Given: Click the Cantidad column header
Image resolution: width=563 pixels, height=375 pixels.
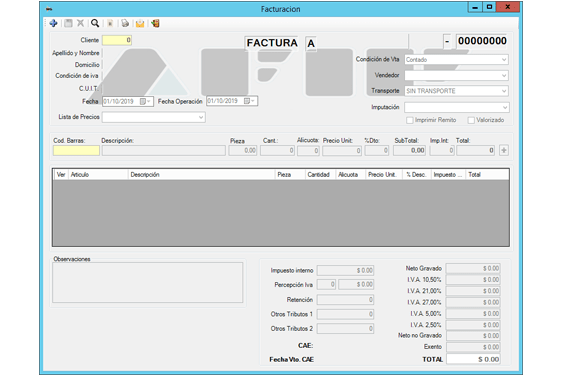Looking at the screenshot, I should point(320,175).
